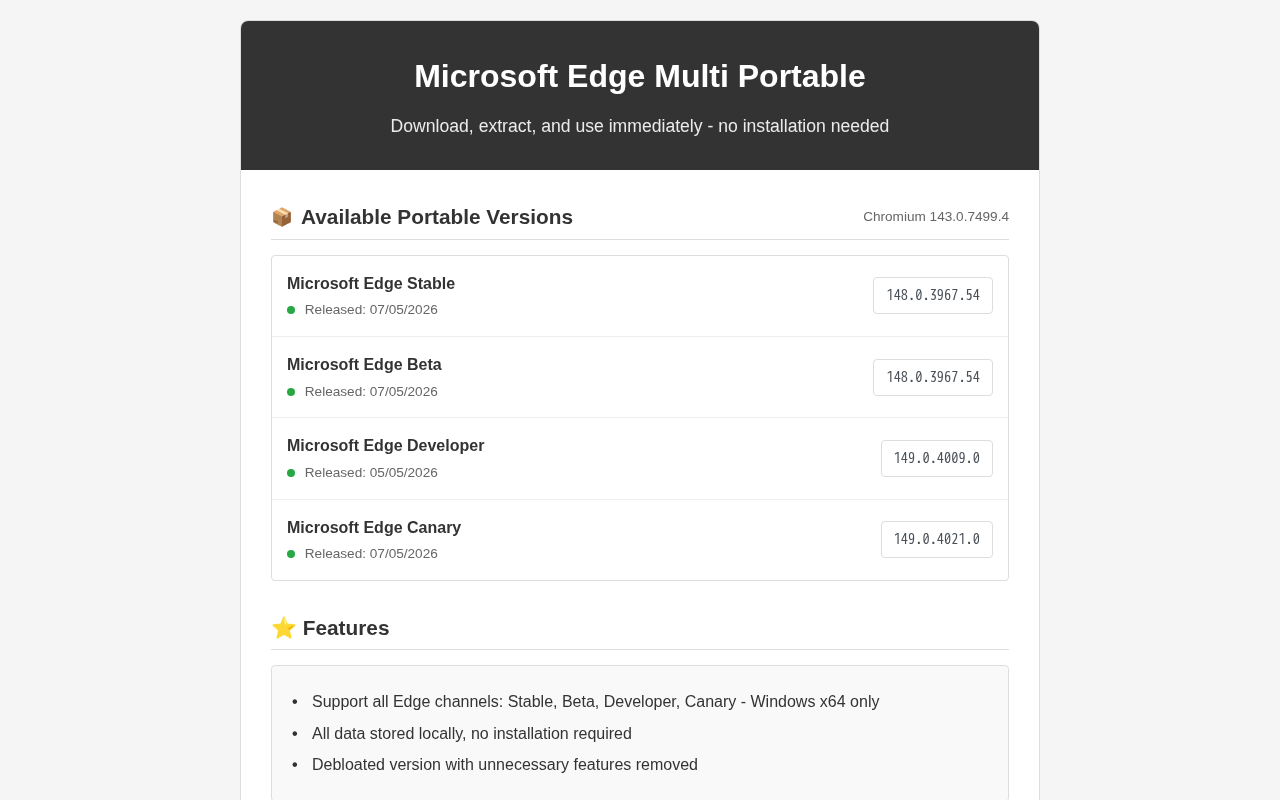Screen dimensions: 1280x800
Task: Click the Microsoft Edge Developer title
Action: pyautogui.click(x=386, y=446)
